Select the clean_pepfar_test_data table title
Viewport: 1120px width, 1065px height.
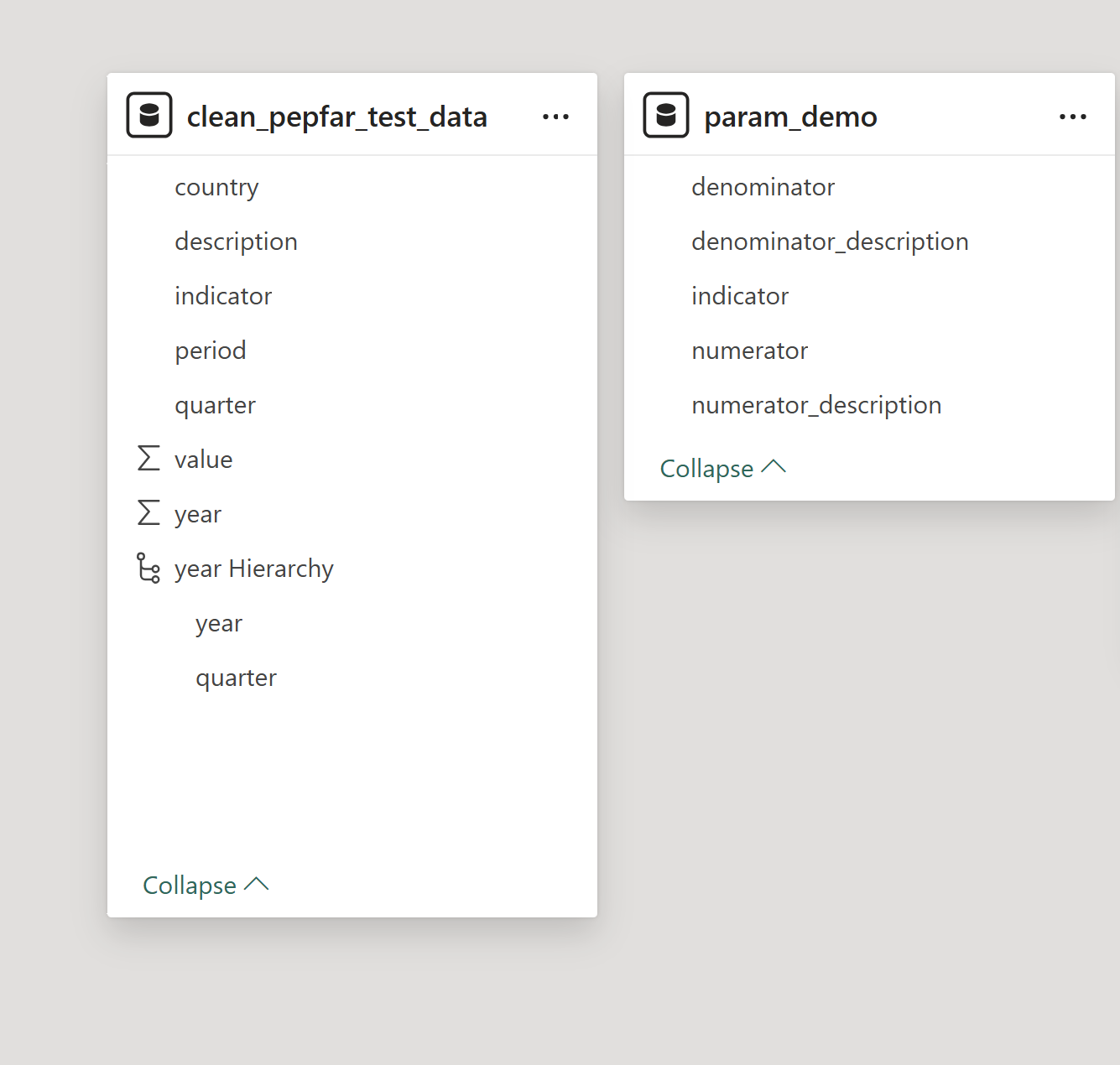[x=336, y=117]
